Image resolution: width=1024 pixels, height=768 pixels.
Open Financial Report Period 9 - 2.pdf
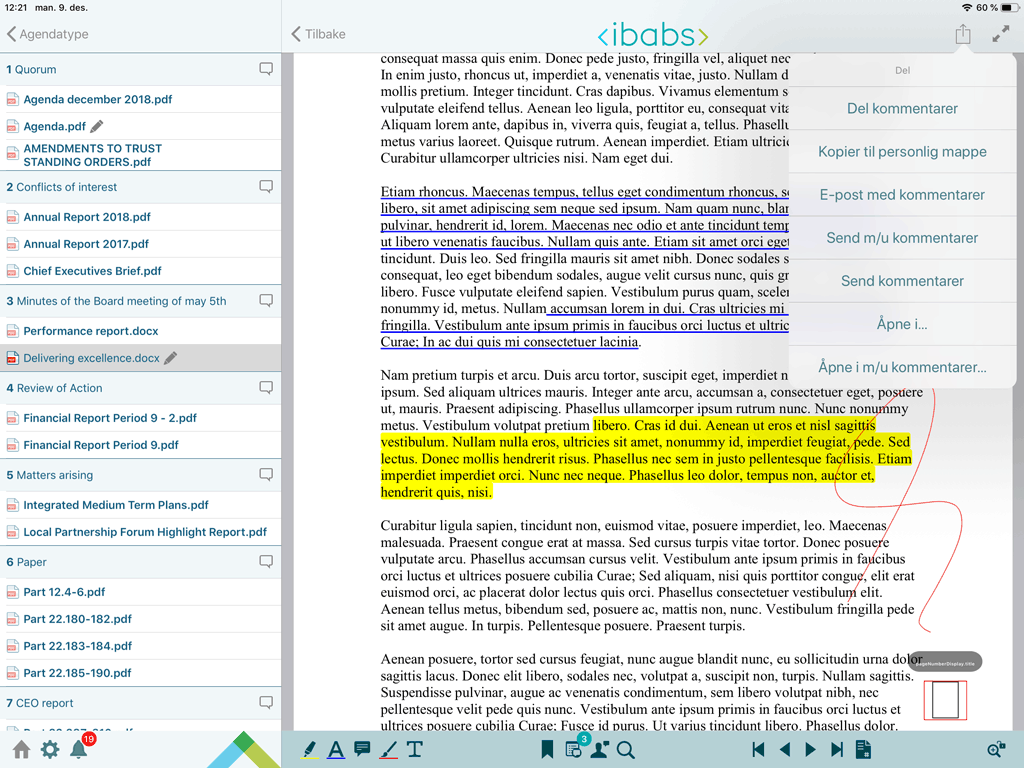140,418
